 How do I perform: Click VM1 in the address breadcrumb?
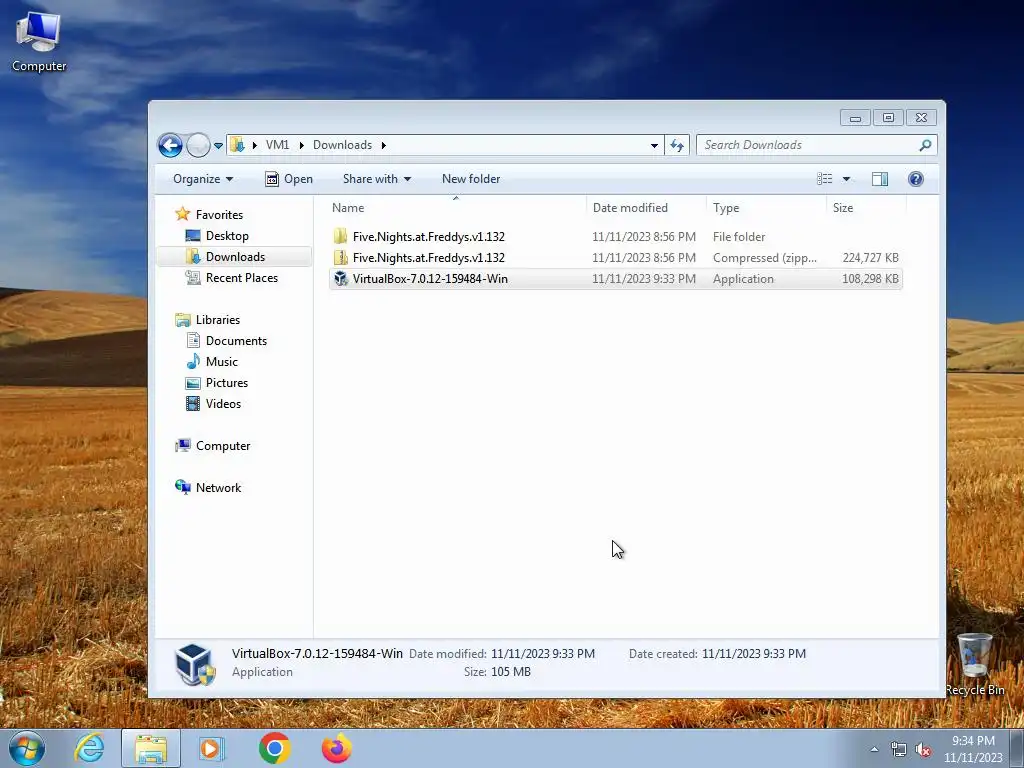[x=278, y=145]
